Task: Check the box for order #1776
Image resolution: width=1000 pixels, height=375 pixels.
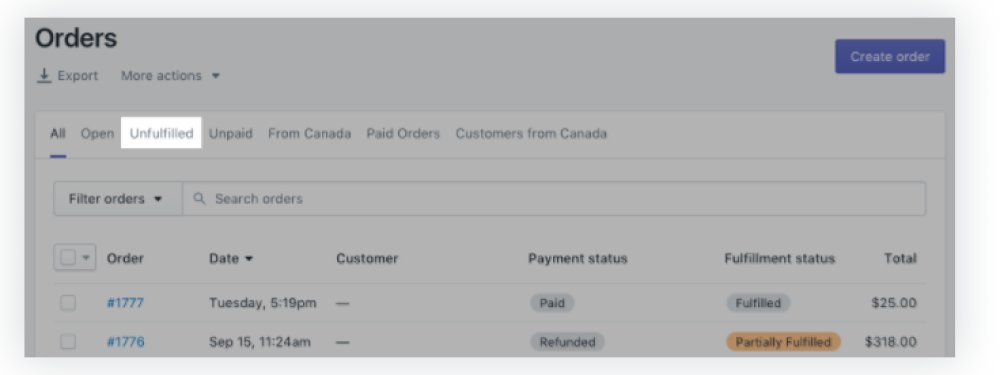Action: click(x=68, y=342)
